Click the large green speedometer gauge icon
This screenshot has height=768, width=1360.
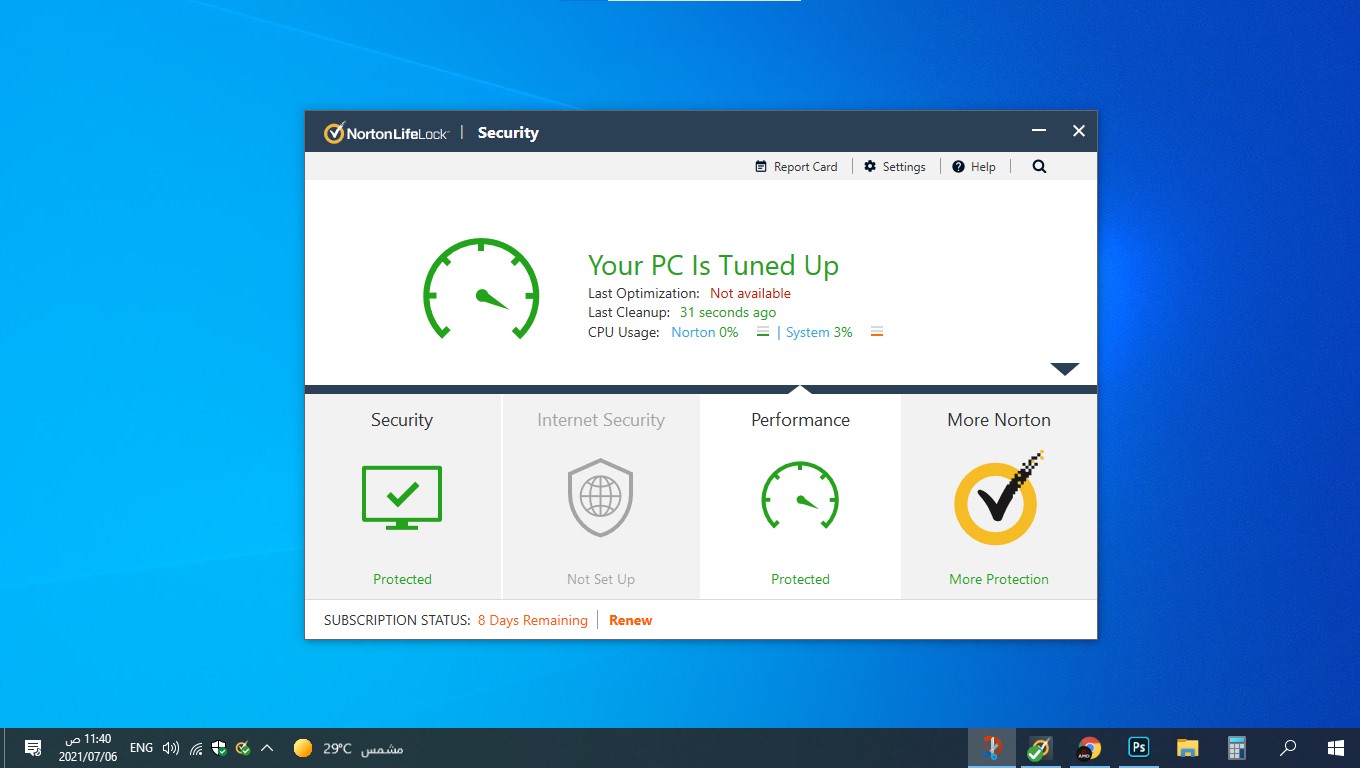(481, 289)
